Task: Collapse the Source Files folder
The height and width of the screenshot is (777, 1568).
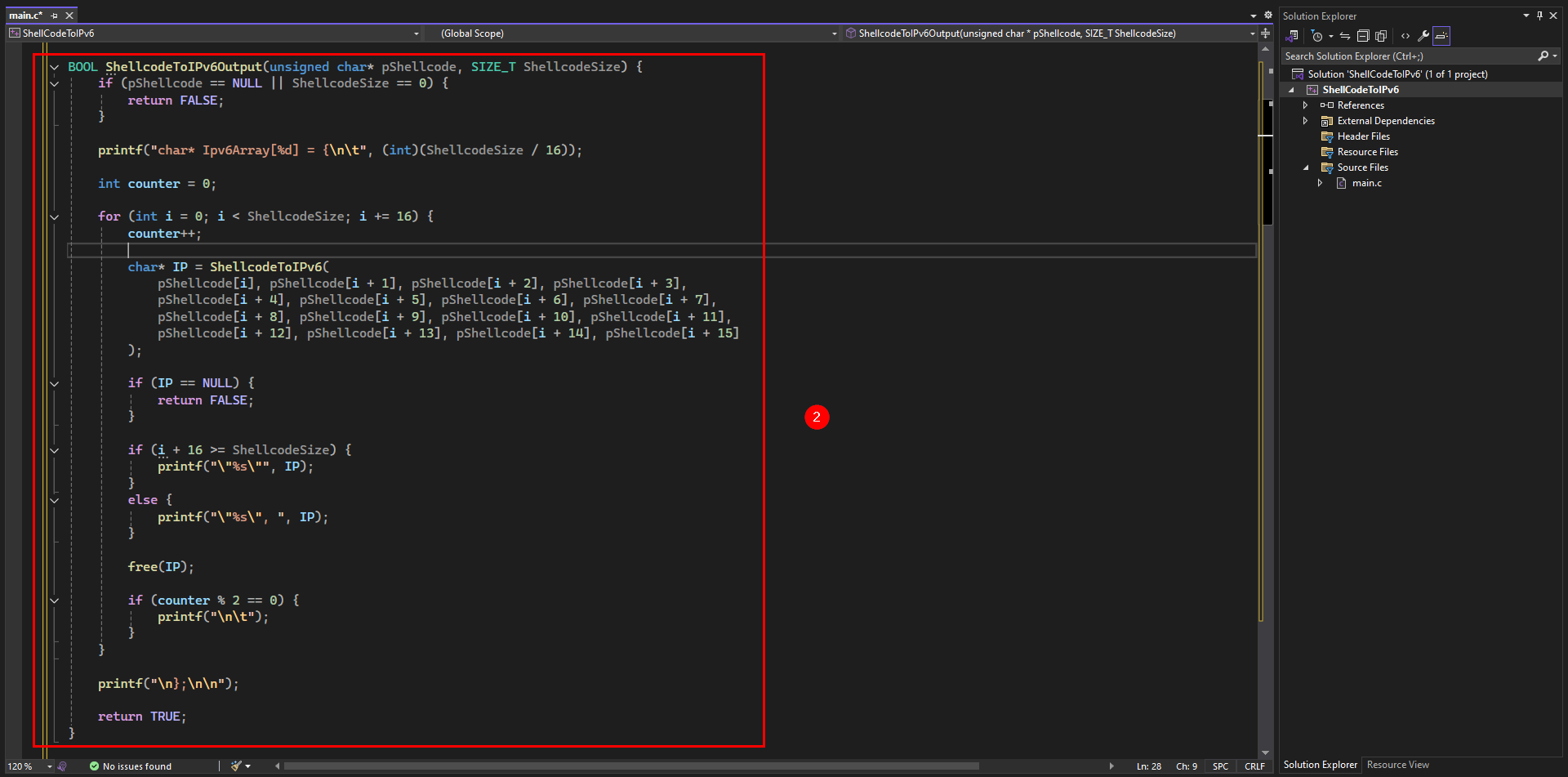Action: (1305, 167)
